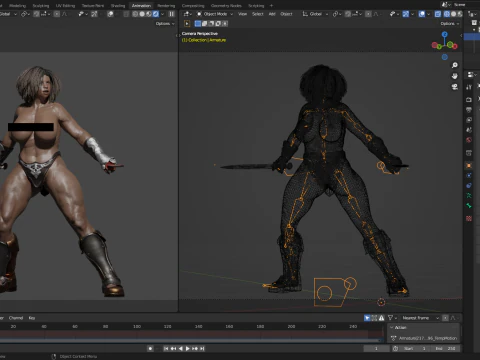Open object type visibility dropdown in right viewport

pos(394,14)
